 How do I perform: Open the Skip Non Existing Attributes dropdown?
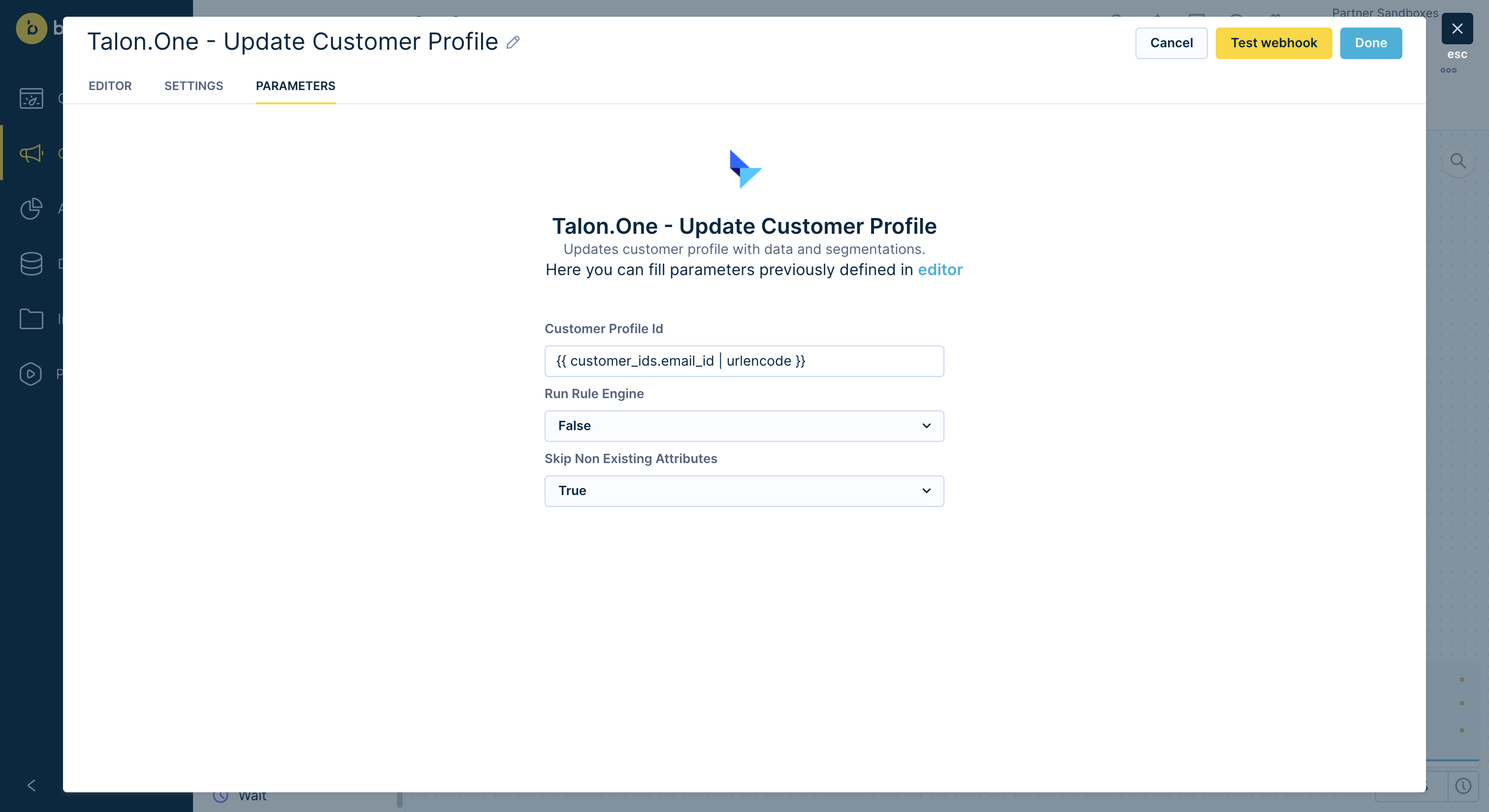[x=744, y=491]
